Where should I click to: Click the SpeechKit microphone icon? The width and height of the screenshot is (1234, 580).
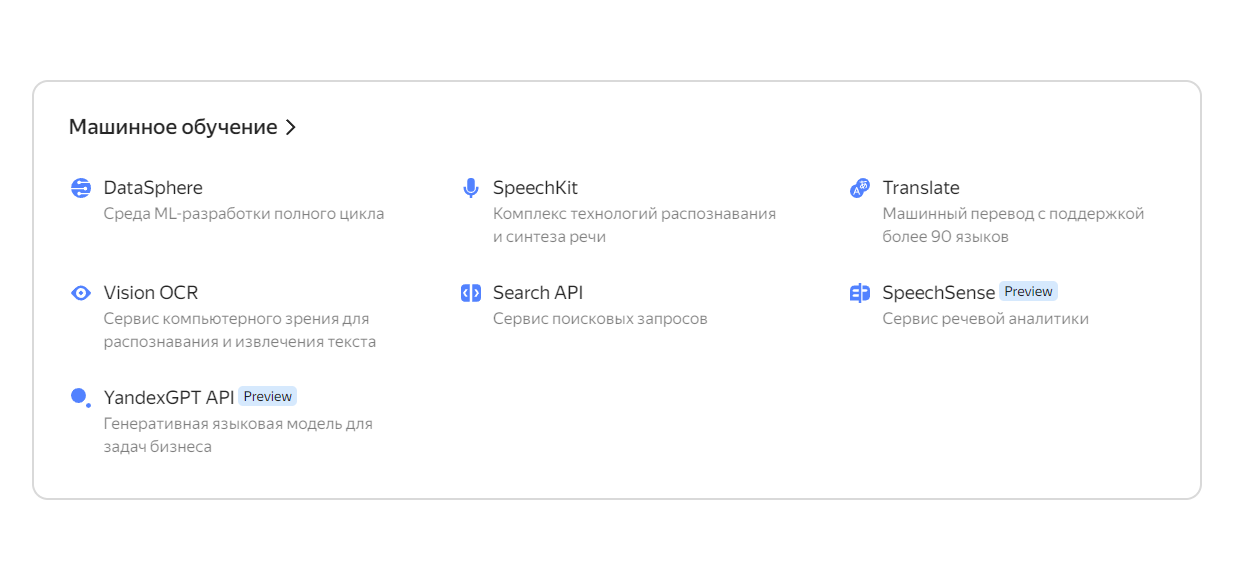(x=471, y=188)
